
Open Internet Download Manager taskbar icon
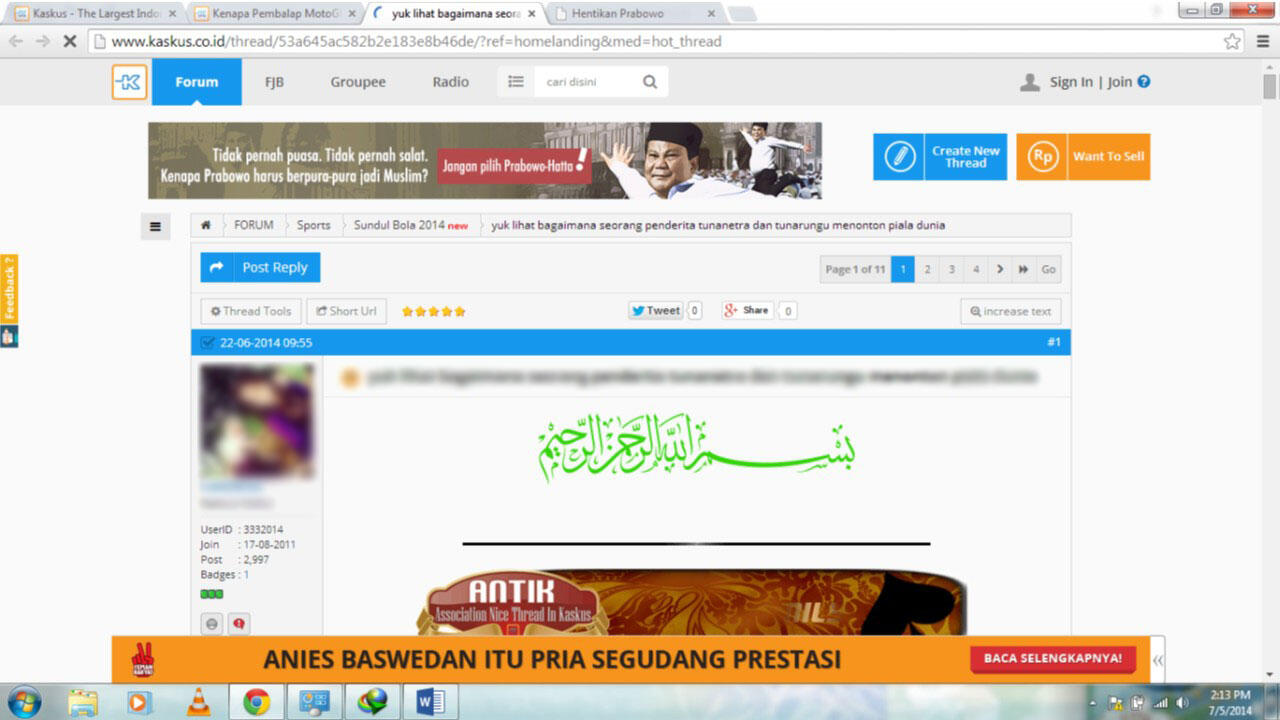372,702
